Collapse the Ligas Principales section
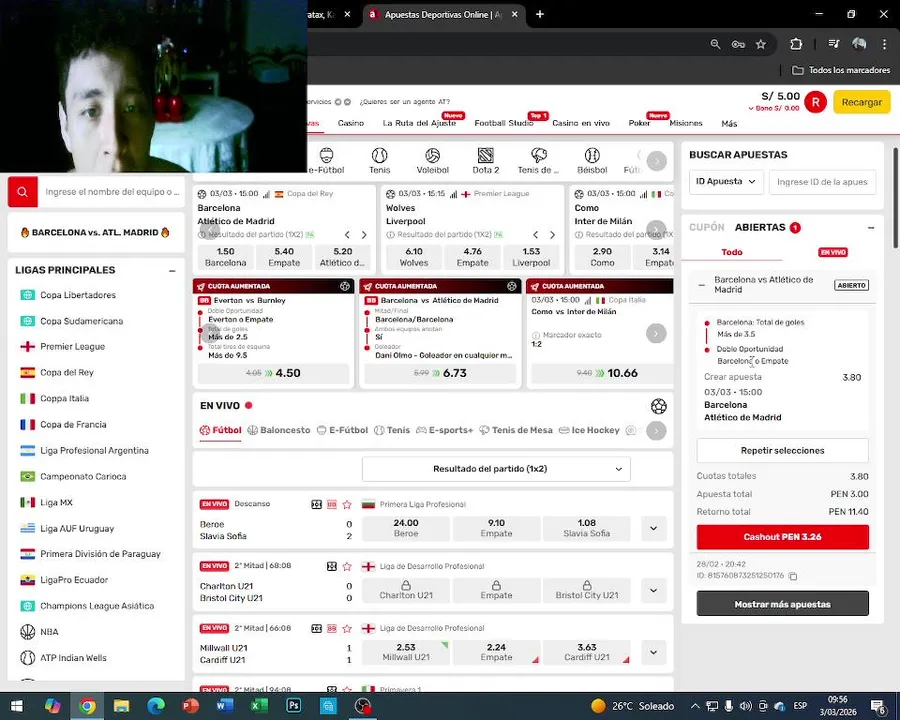900x720 pixels. 172,270
